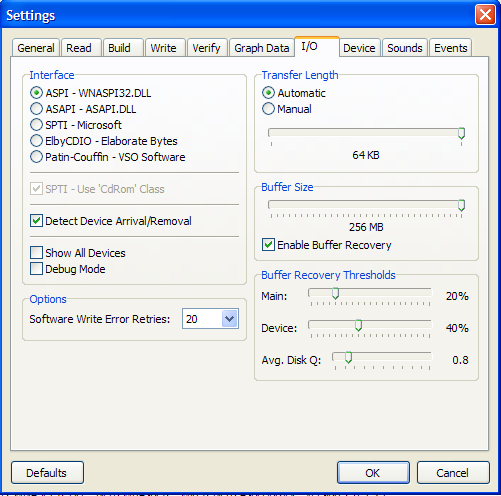Open Software Write Error Retries dropdown

tap(229, 319)
